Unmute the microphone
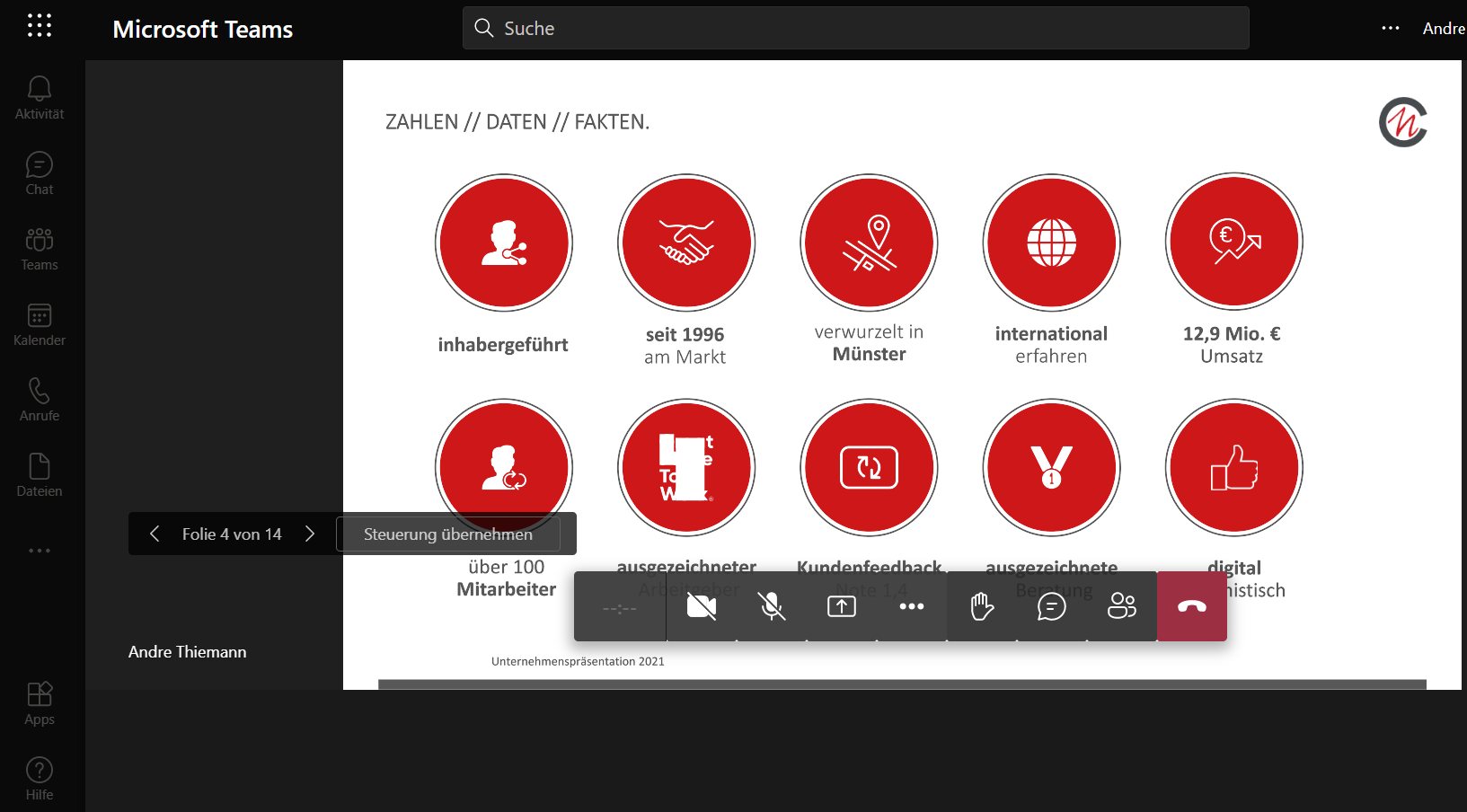The width and height of the screenshot is (1467, 812). 772,606
